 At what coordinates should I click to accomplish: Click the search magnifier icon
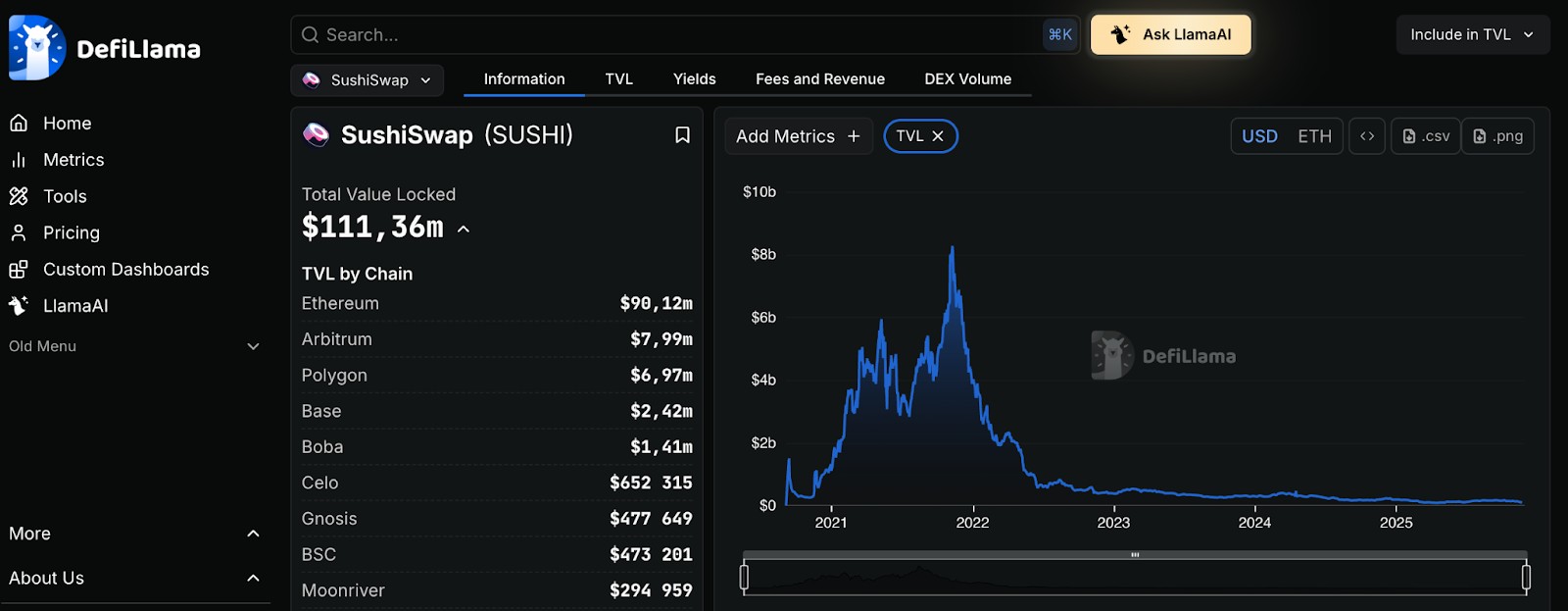click(x=310, y=35)
